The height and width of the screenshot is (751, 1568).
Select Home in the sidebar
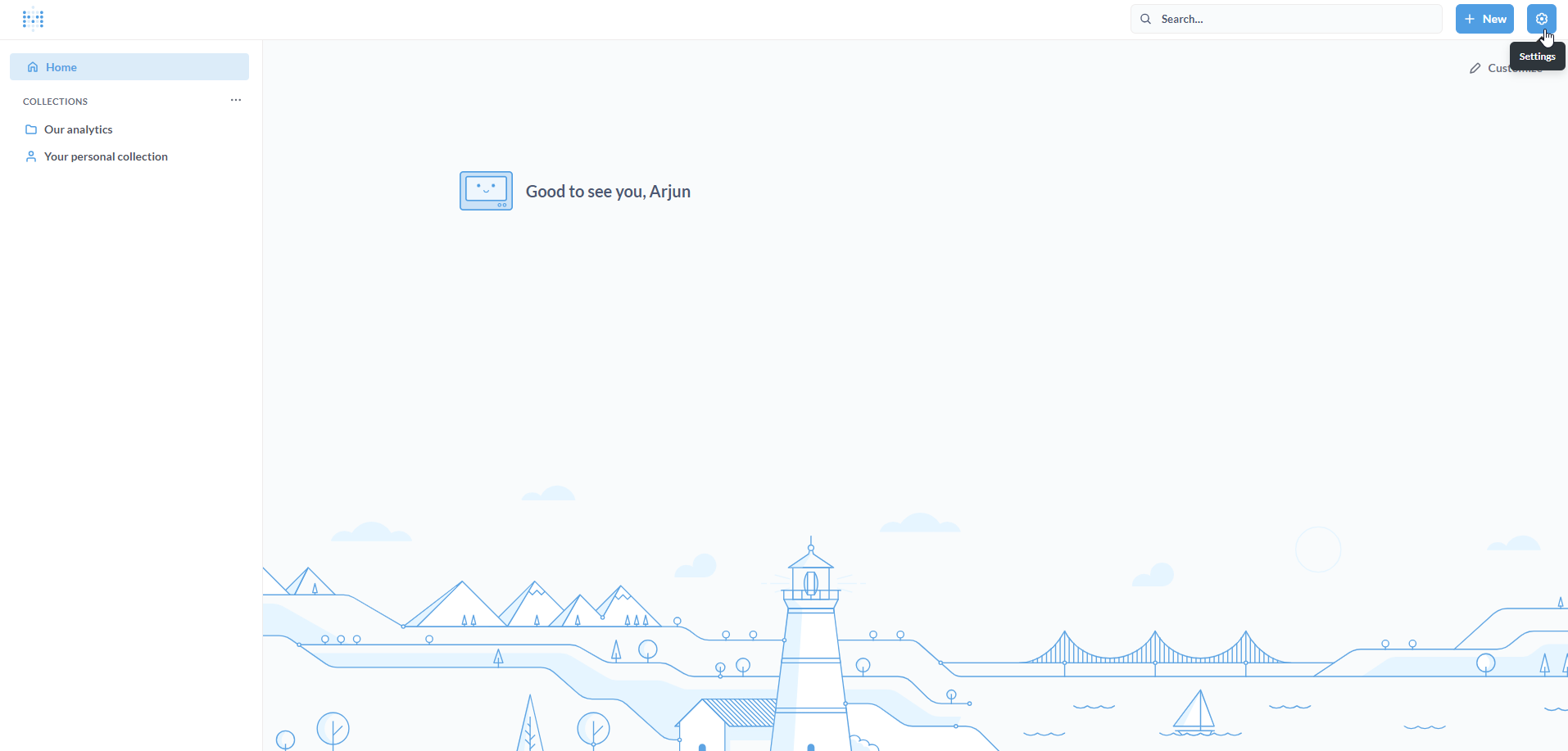point(129,67)
